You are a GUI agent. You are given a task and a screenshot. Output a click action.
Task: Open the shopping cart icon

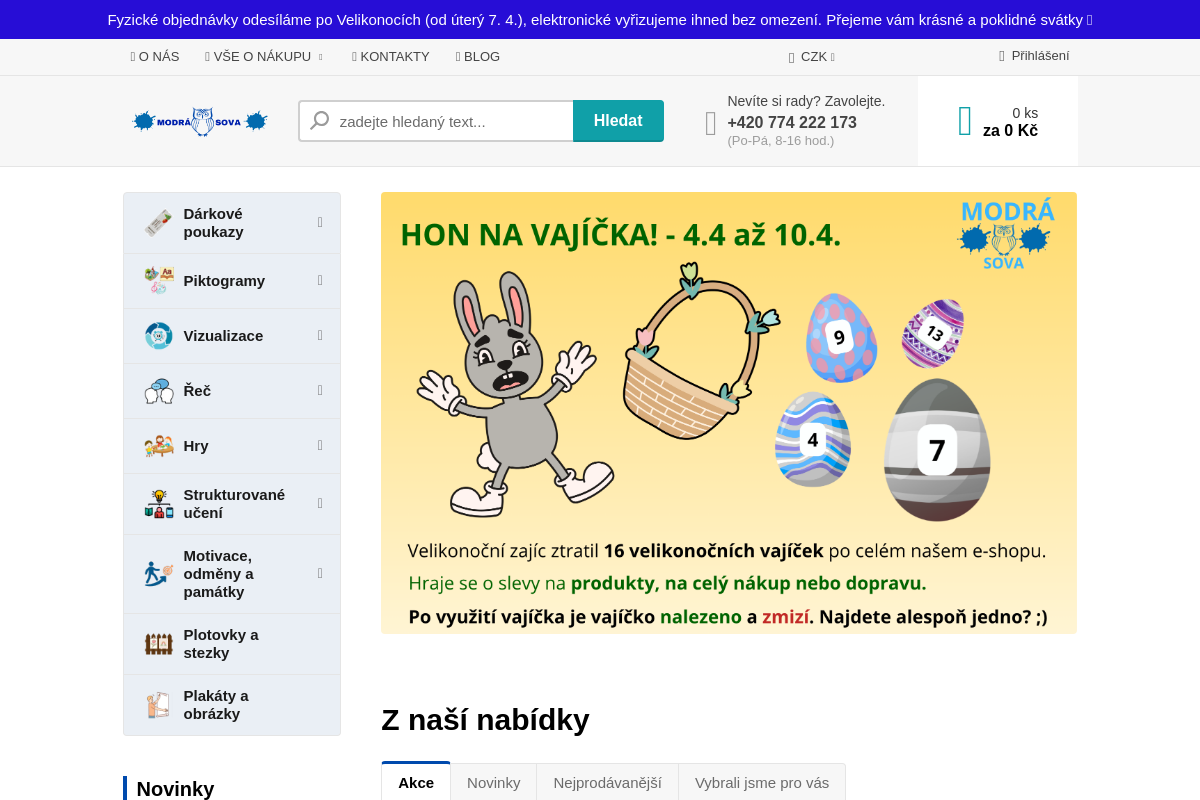[x=963, y=120]
